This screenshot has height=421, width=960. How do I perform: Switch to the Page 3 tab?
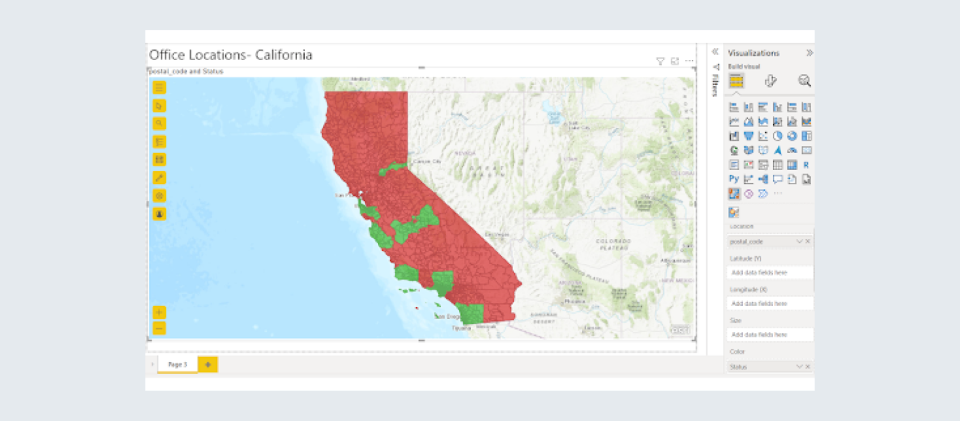point(177,365)
